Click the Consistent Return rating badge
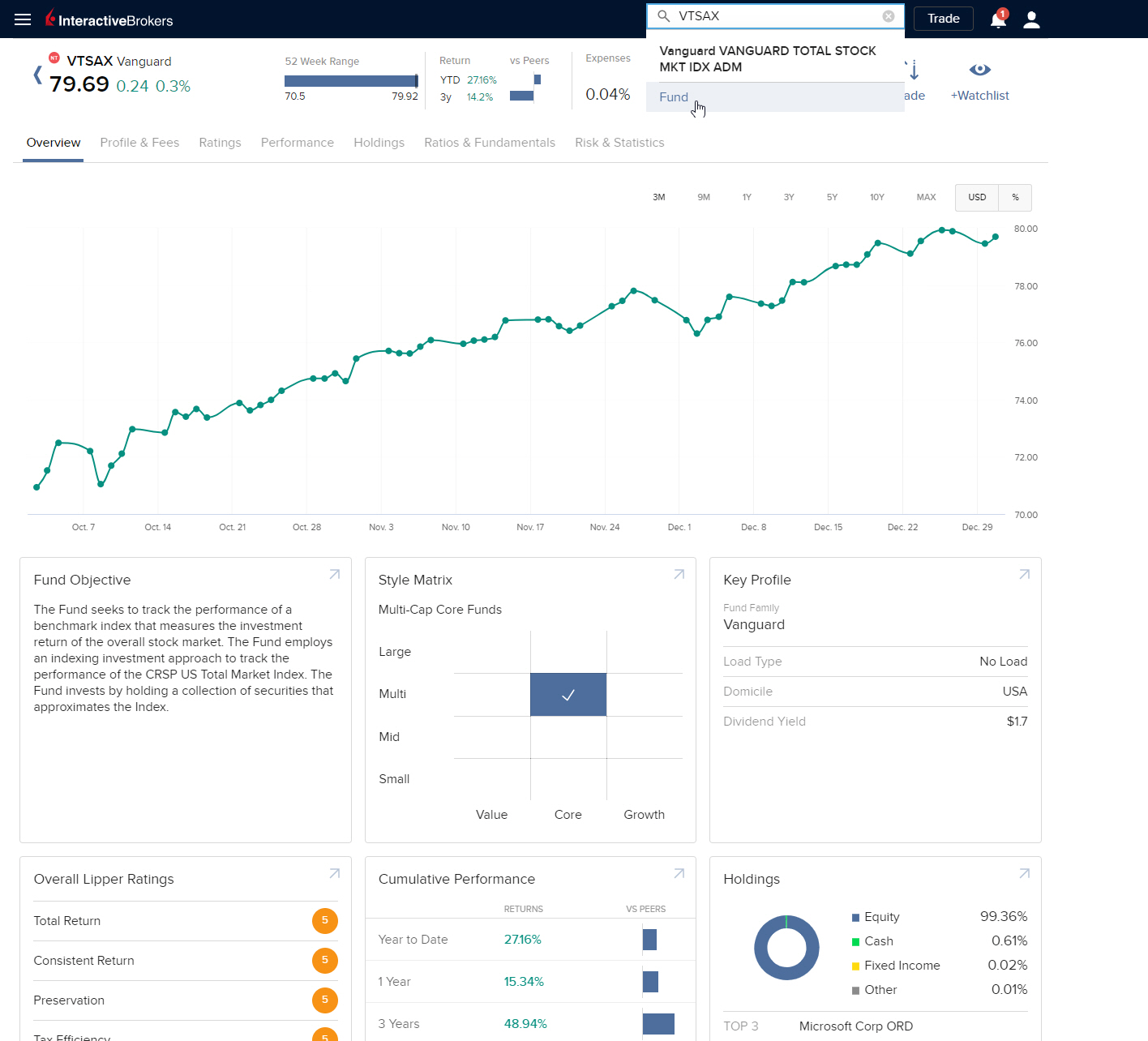The height and width of the screenshot is (1041, 1148). coord(324,960)
